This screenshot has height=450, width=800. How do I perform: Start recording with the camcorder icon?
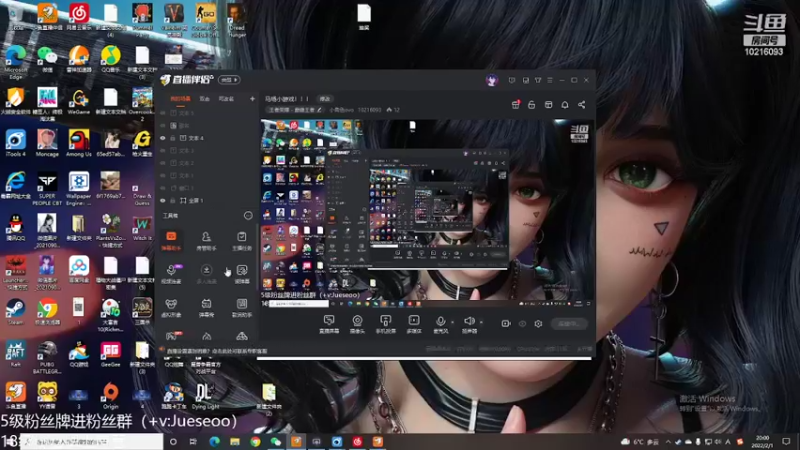(506, 323)
